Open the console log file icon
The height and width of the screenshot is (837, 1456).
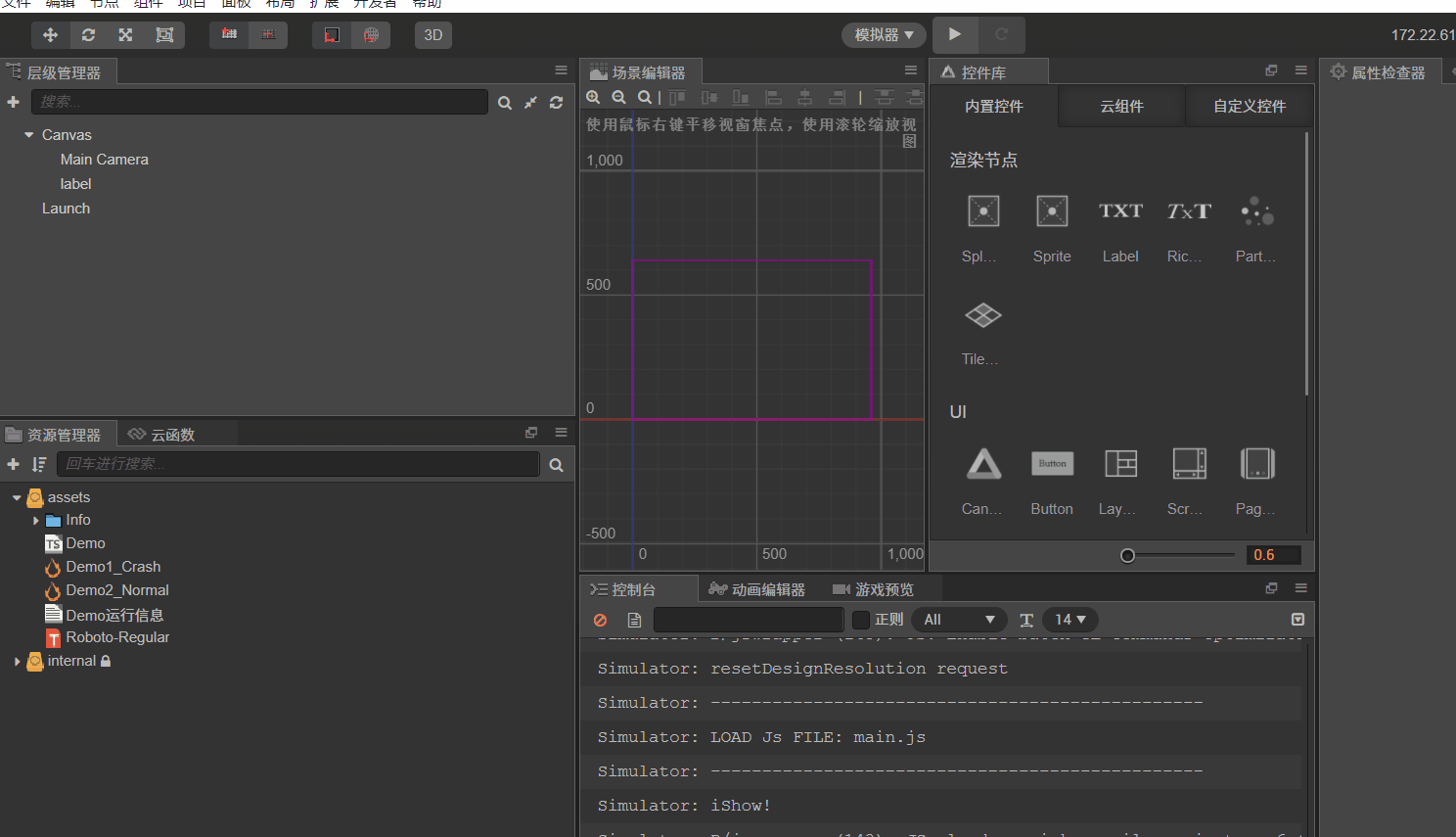[x=634, y=621]
